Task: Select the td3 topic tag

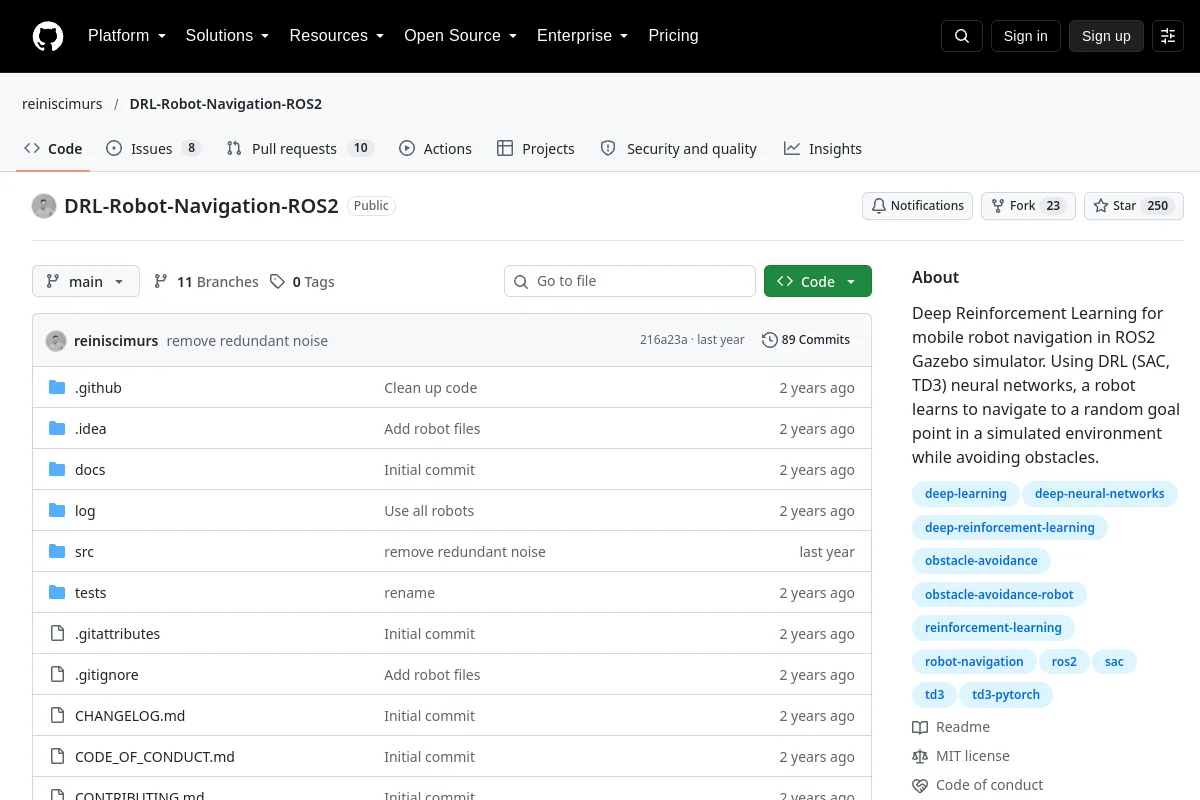Action: pos(934,695)
